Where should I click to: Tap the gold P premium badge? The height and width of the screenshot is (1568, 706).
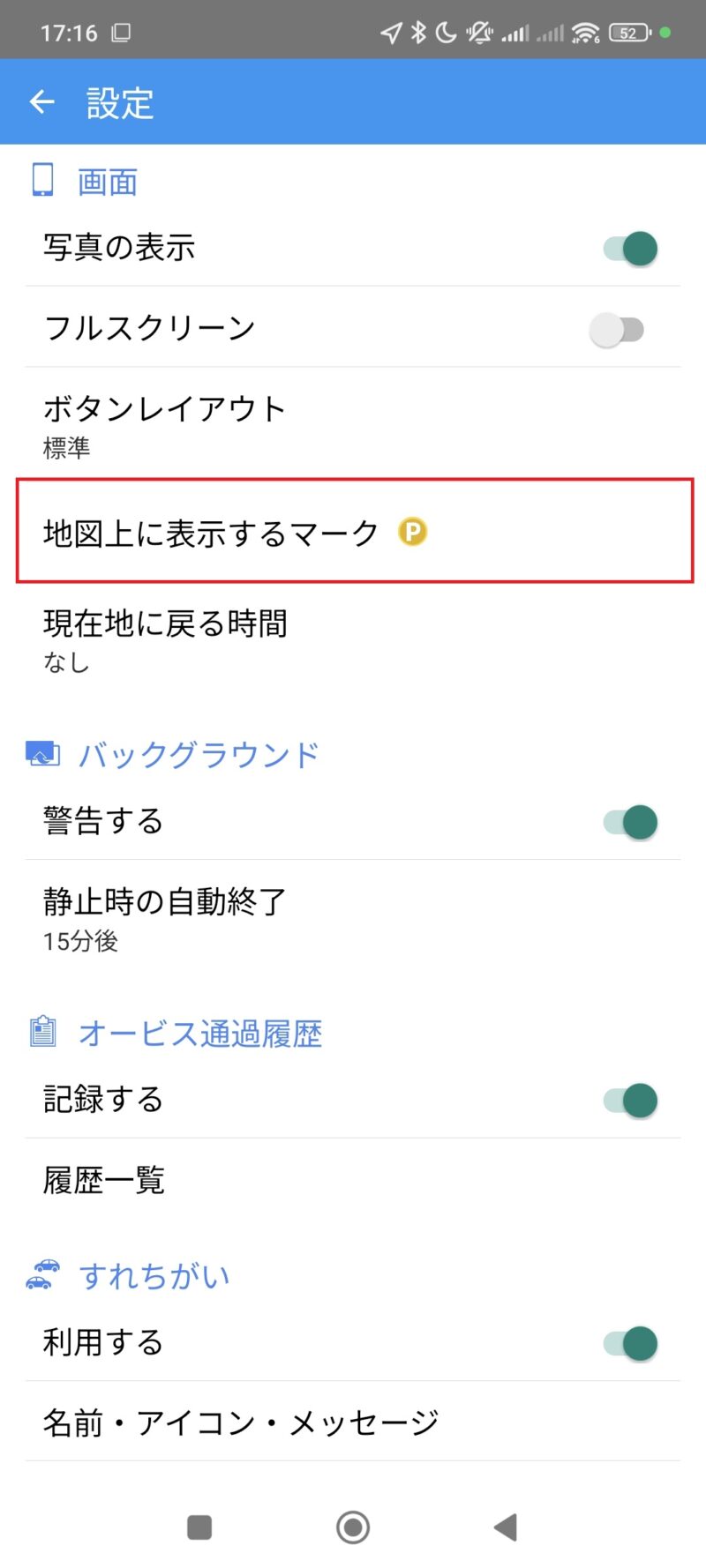pyautogui.click(x=412, y=532)
